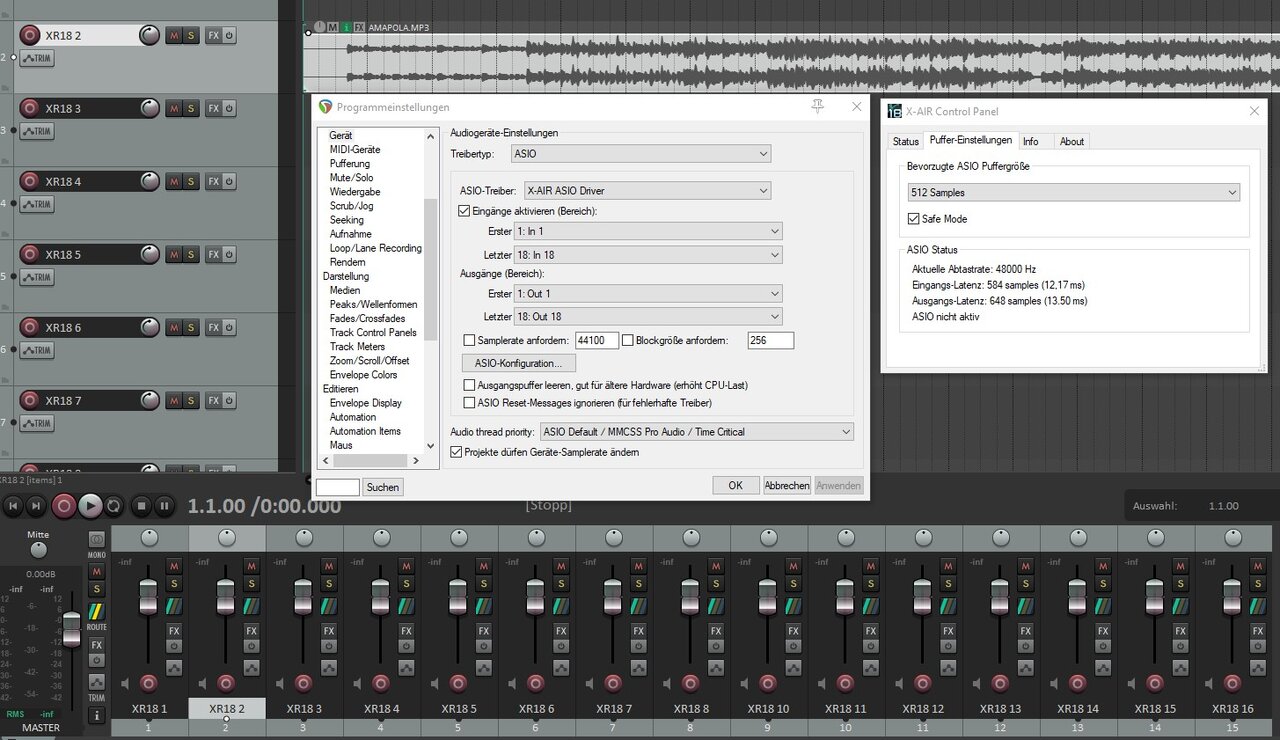Open the Info tab in X-AIR Control Panel
This screenshot has height=740, width=1280.
tap(1030, 141)
